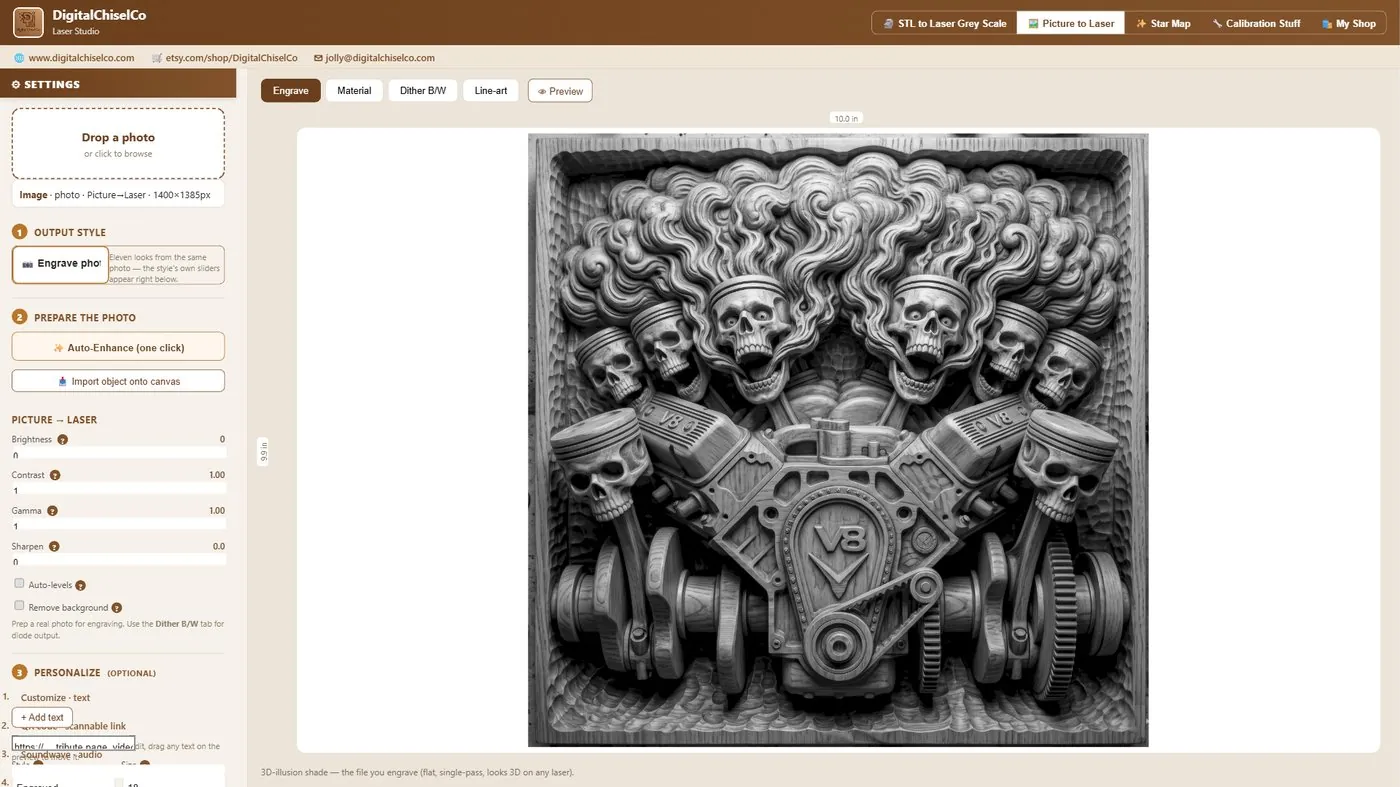Select the Engrave view tab
Image resolution: width=1400 pixels, height=787 pixels.
[x=291, y=91]
